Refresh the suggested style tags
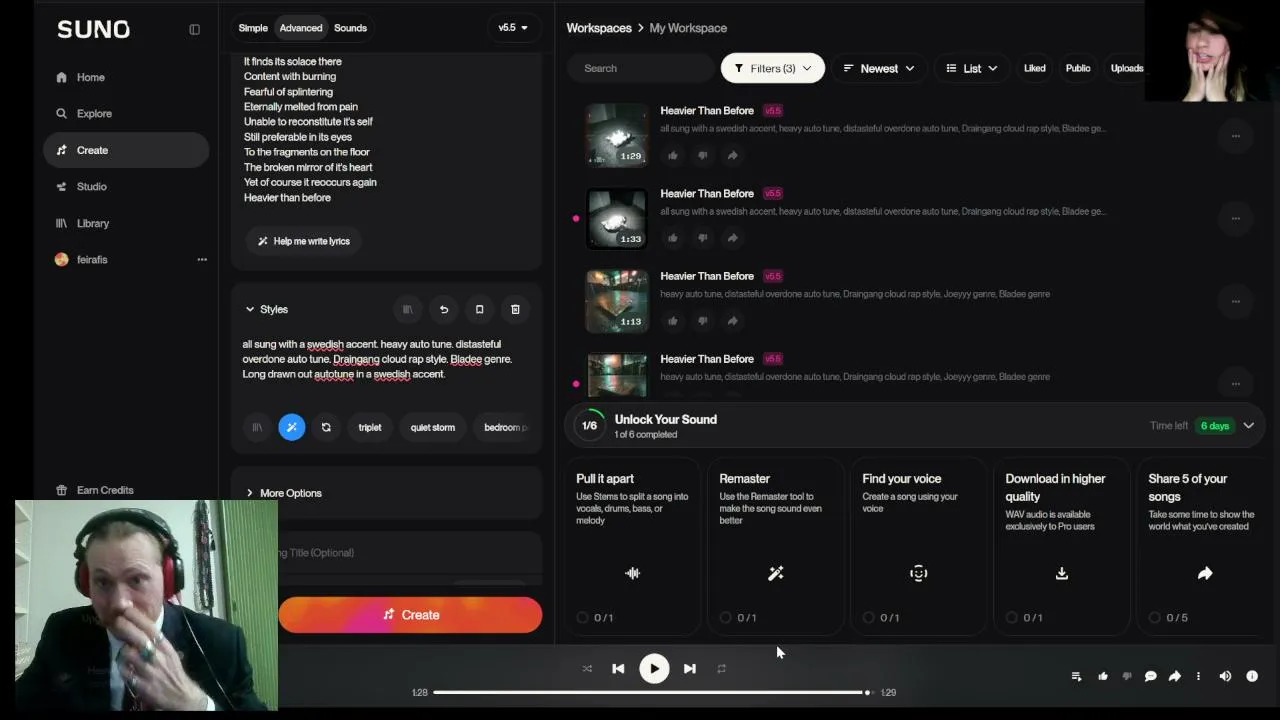This screenshot has width=1280, height=720. pos(326,428)
